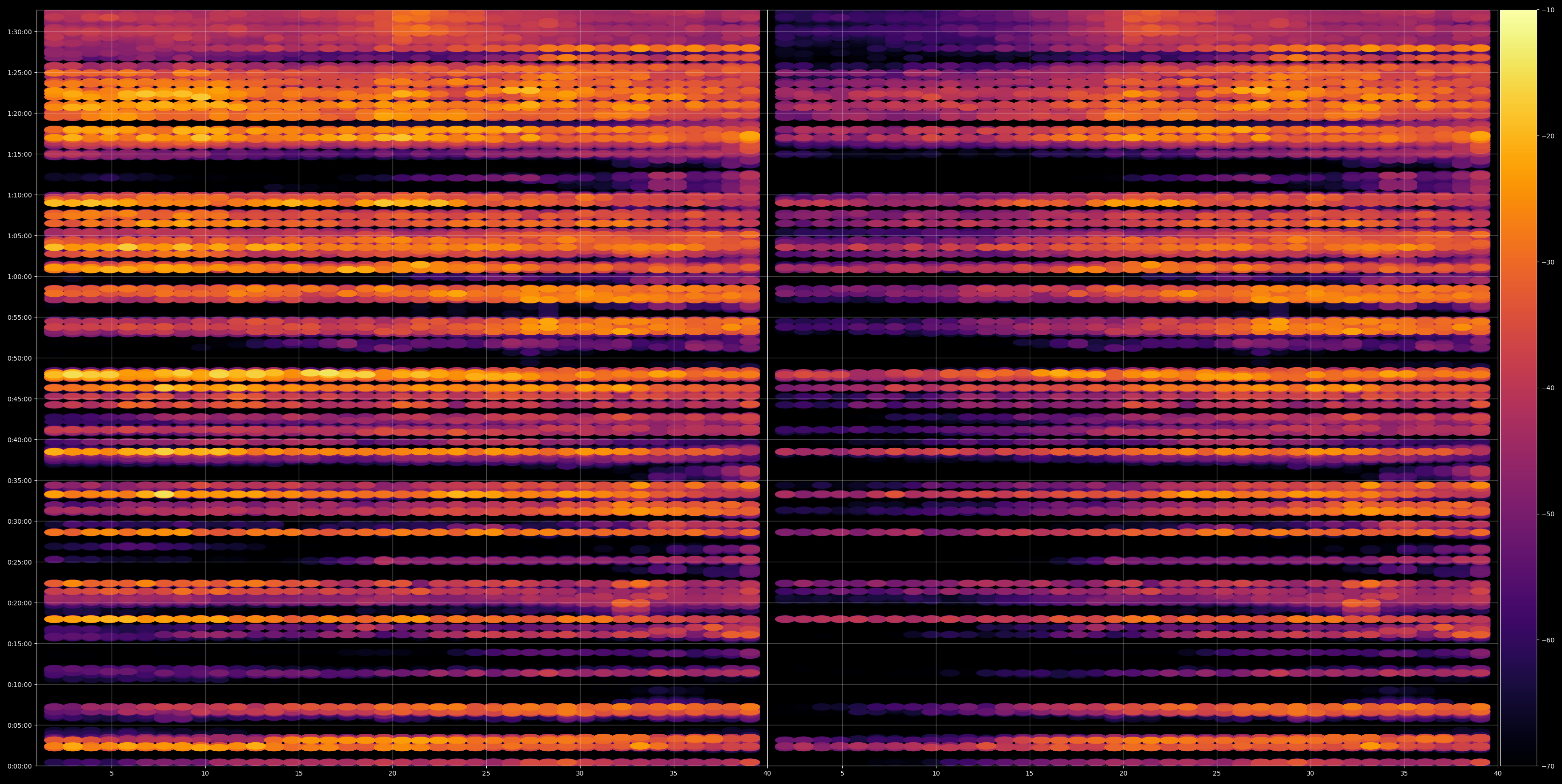Image resolution: width=1562 pixels, height=784 pixels.
Task: Select the 0:55:00 y-axis tick label
Action: 19,317
